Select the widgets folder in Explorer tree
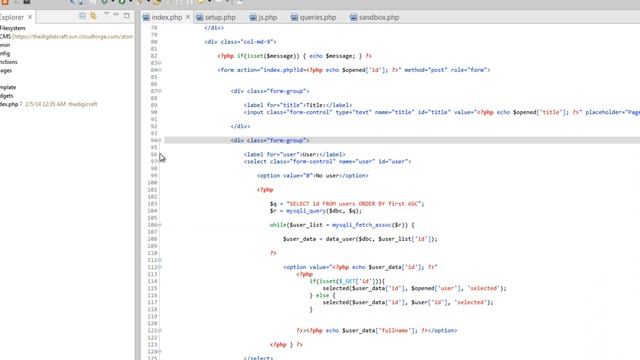 click(x=7, y=96)
